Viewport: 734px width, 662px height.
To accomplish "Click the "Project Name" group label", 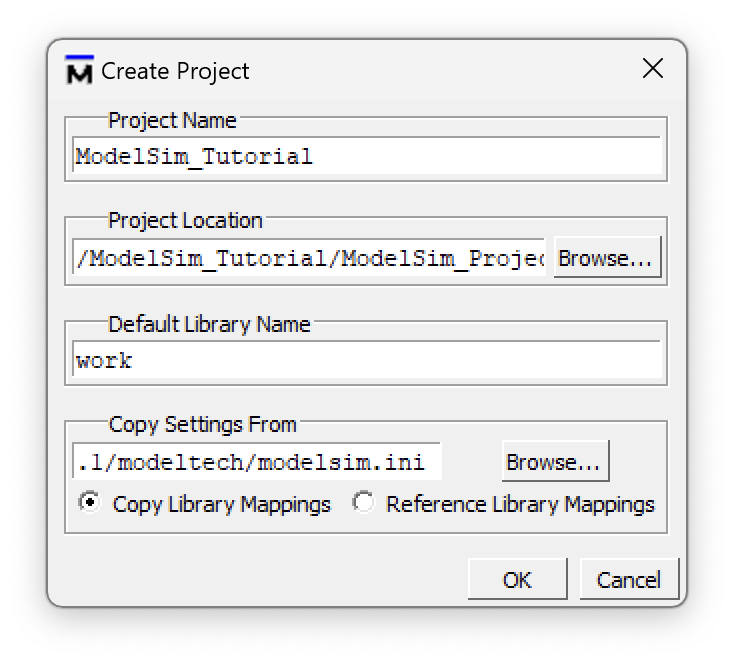I will pyautogui.click(x=172, y=120).
